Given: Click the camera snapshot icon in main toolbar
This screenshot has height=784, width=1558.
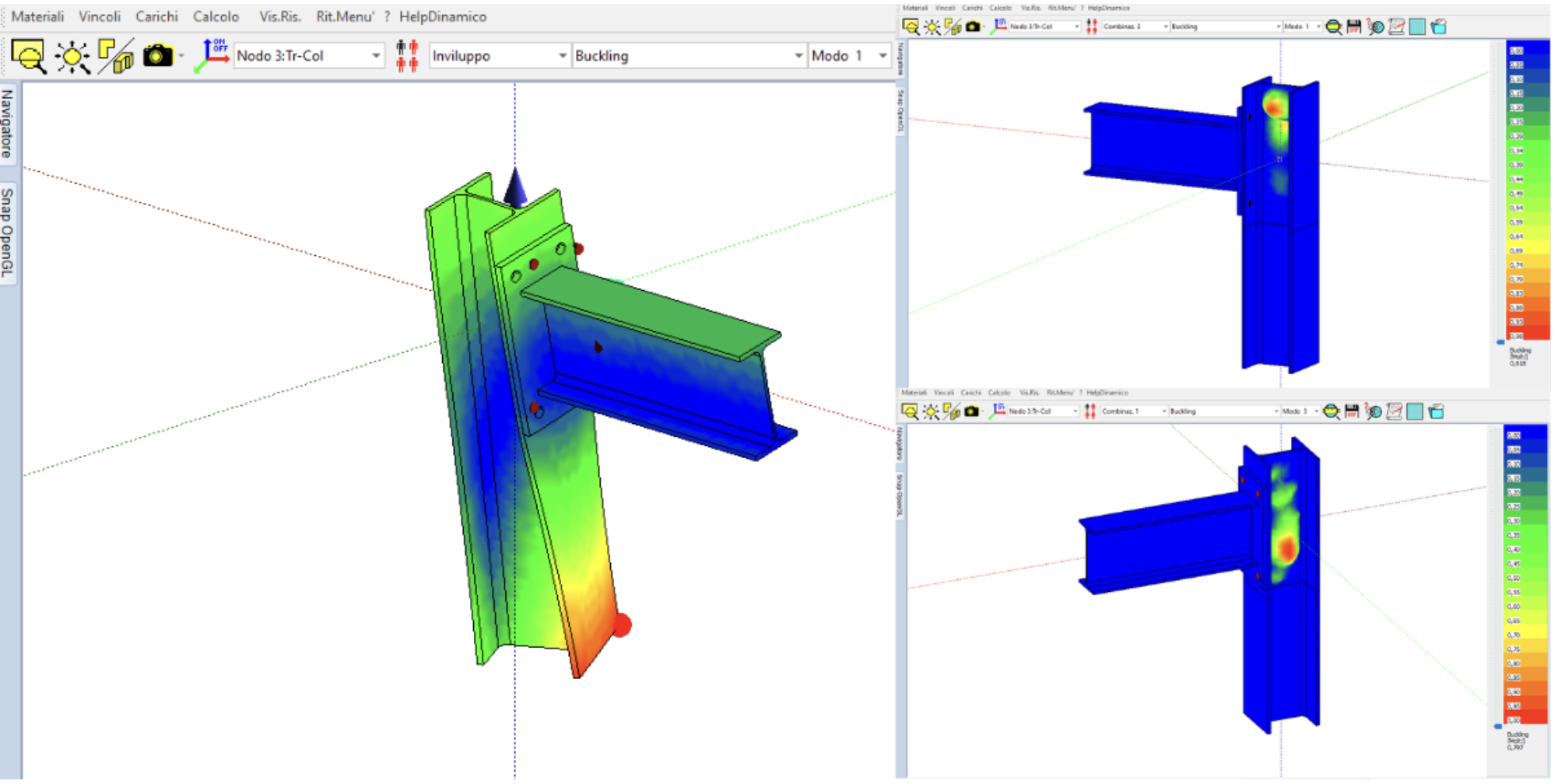Looking at the screenshot, I should click(158, 56).
